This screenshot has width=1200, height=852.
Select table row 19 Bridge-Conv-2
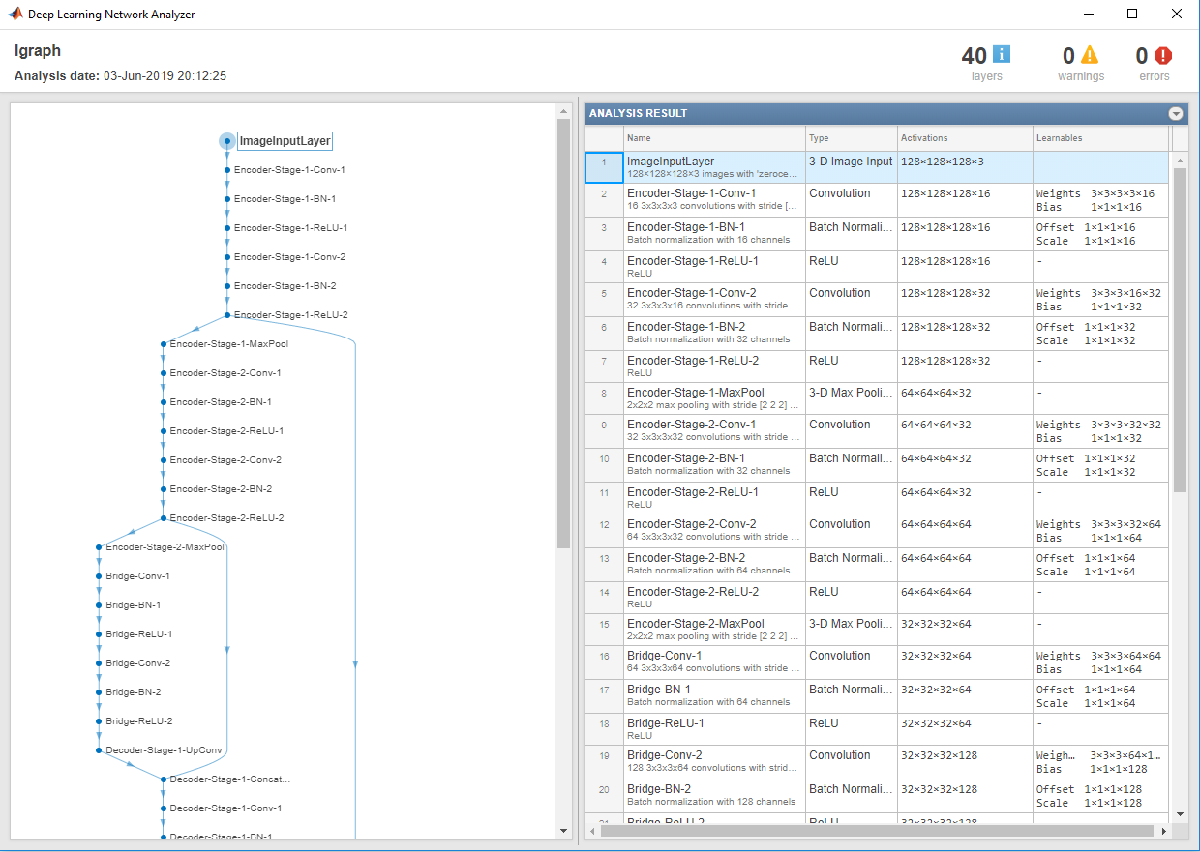(x=876, y=761)
